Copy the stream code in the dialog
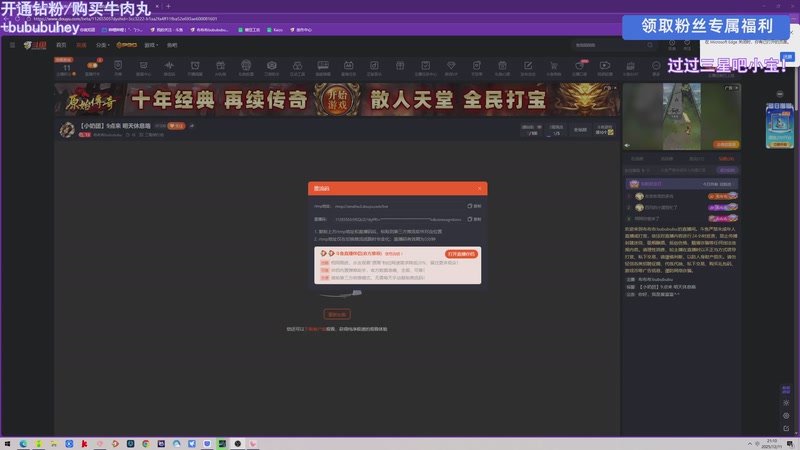This screenshot has height=450, width=800. [x=474, y=219]
